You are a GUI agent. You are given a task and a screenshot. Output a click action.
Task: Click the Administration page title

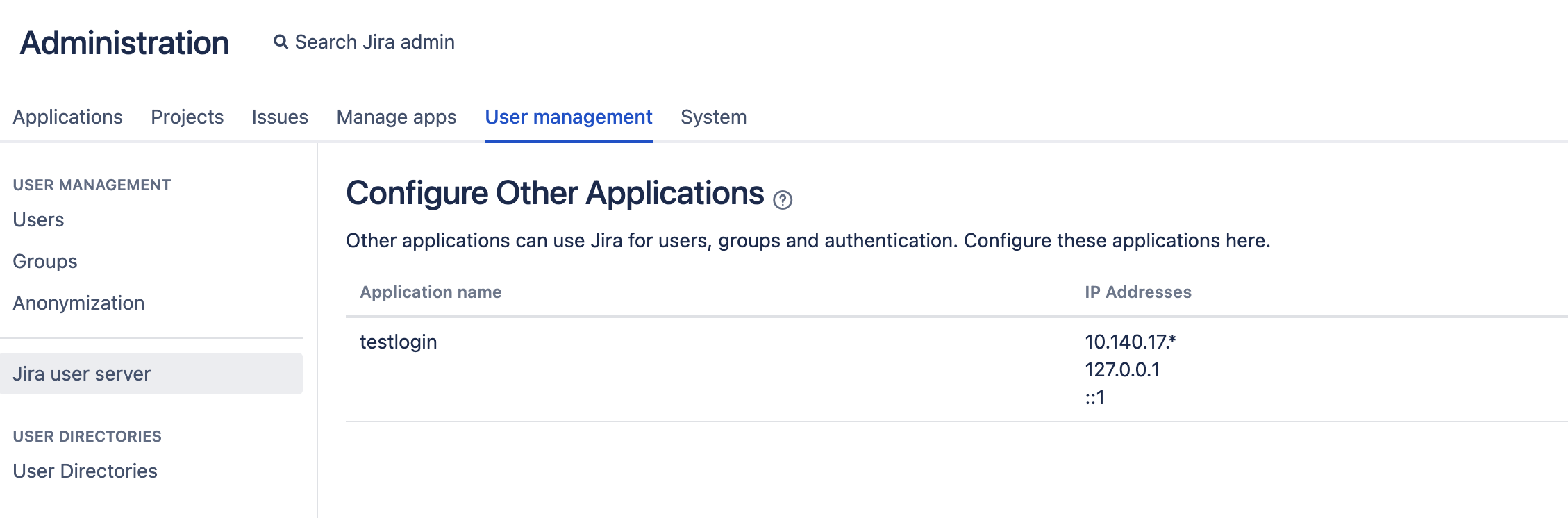124,42
